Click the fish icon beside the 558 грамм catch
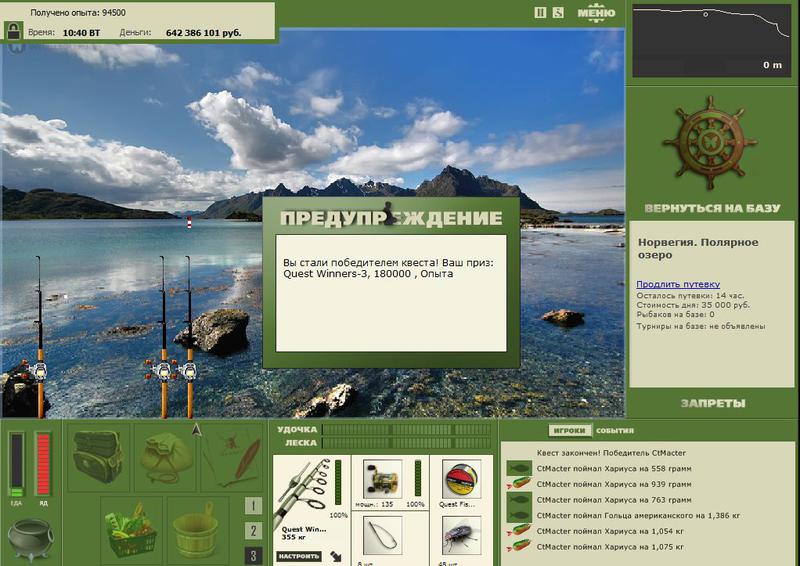800x566 pixels. [x=519, y=468]
